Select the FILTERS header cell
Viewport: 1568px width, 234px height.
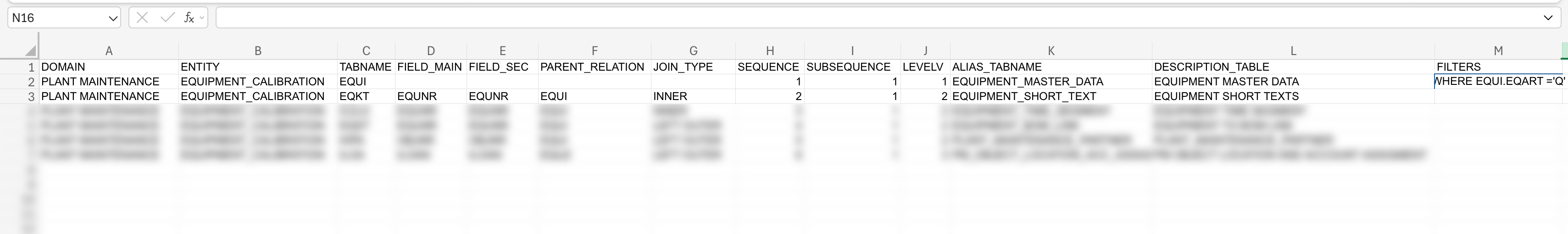coord(1458,67)
